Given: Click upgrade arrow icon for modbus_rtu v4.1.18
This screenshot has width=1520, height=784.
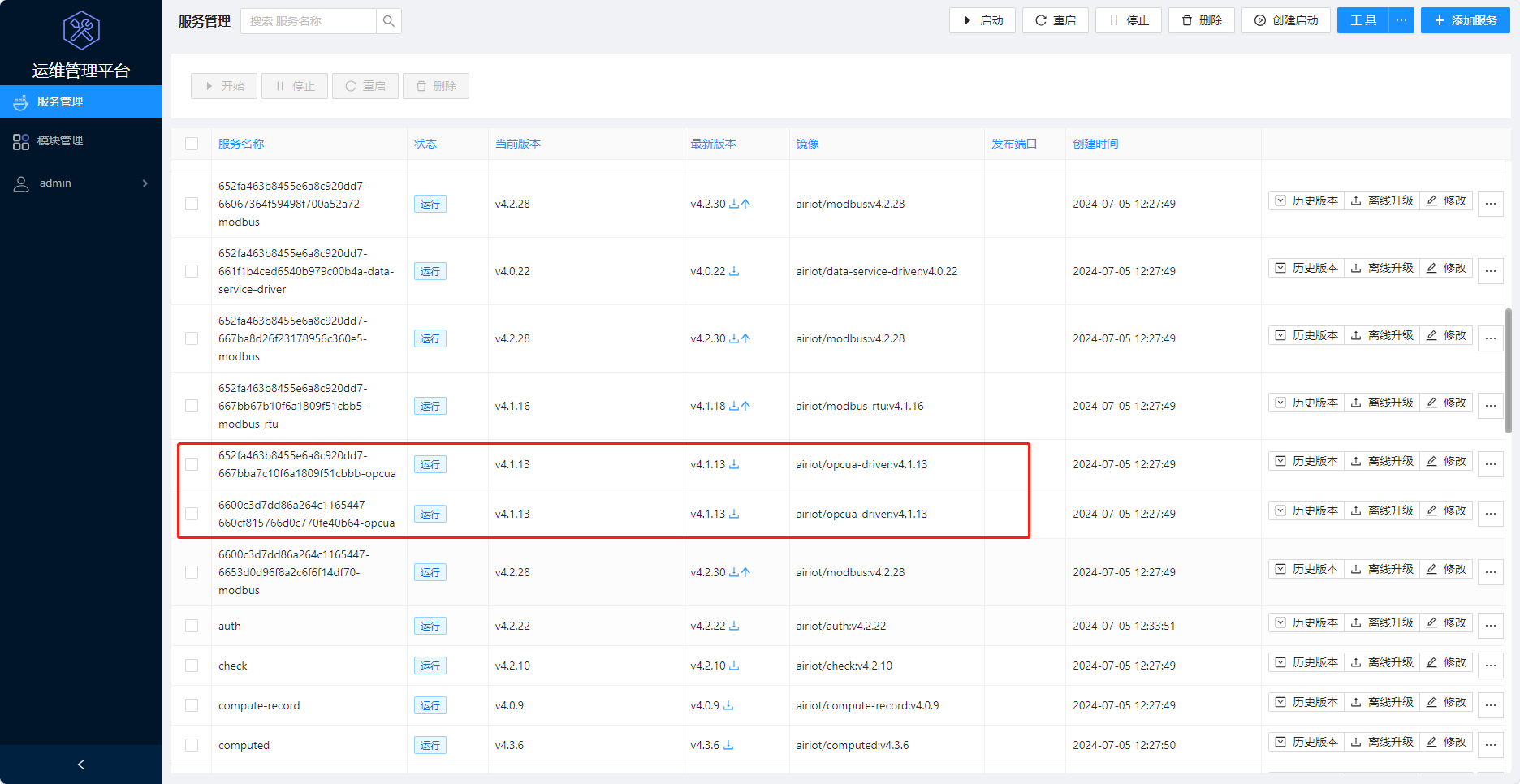Looking at the screenshot, I should (745, 406).
